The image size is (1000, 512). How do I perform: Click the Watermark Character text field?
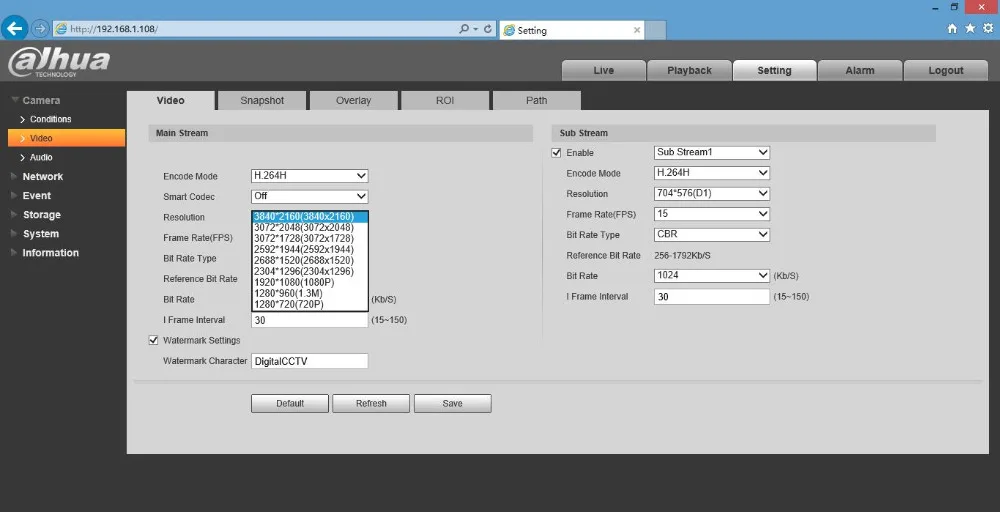[x=309, y=361]
